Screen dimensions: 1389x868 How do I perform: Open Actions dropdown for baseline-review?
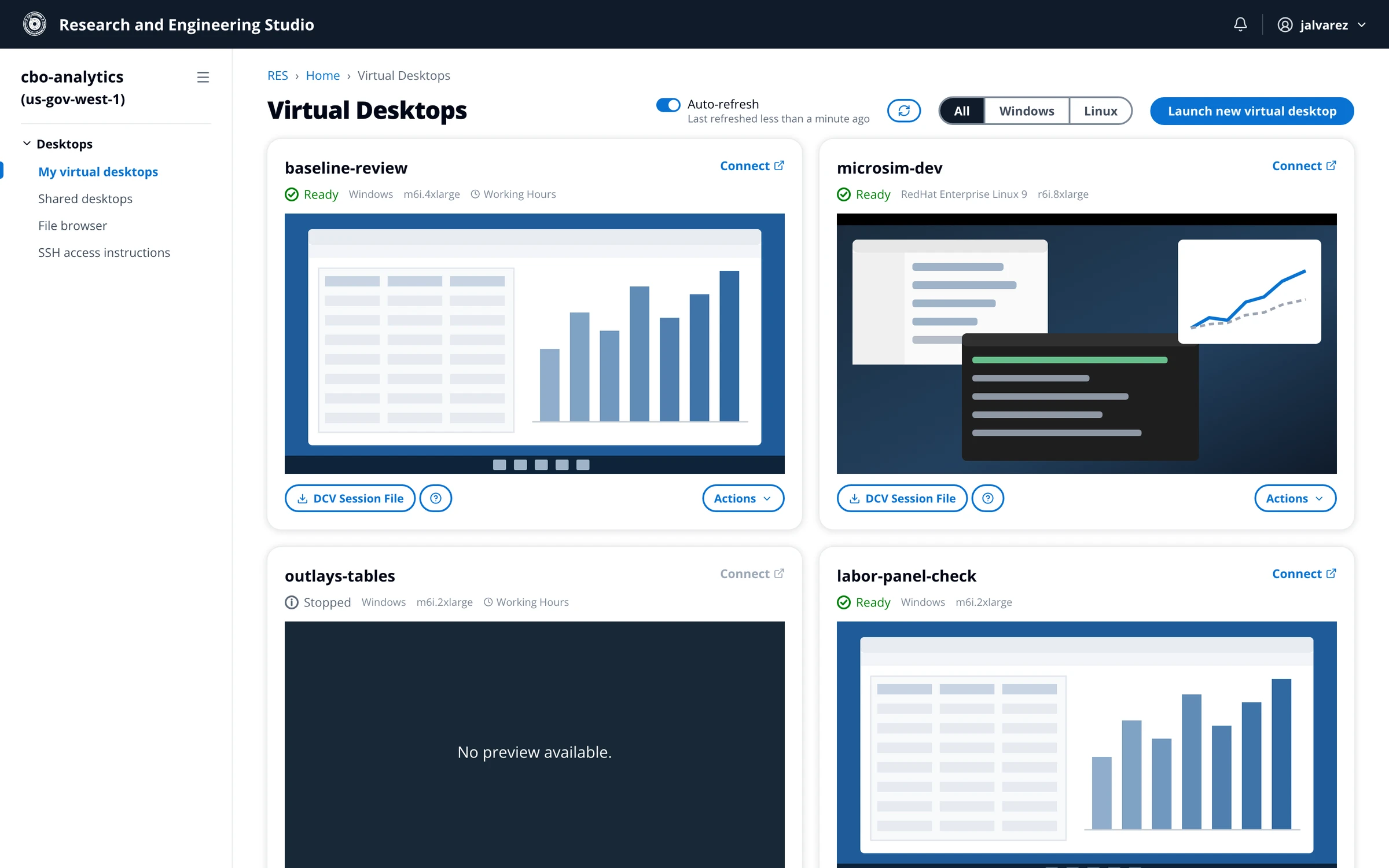point(743,498)
